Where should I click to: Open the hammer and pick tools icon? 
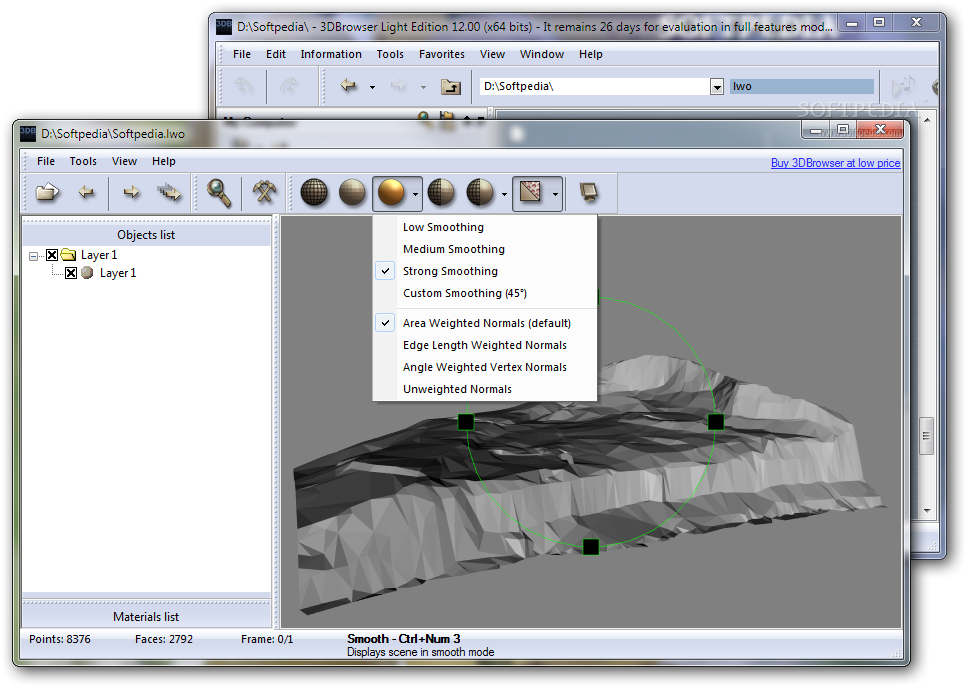265,193
